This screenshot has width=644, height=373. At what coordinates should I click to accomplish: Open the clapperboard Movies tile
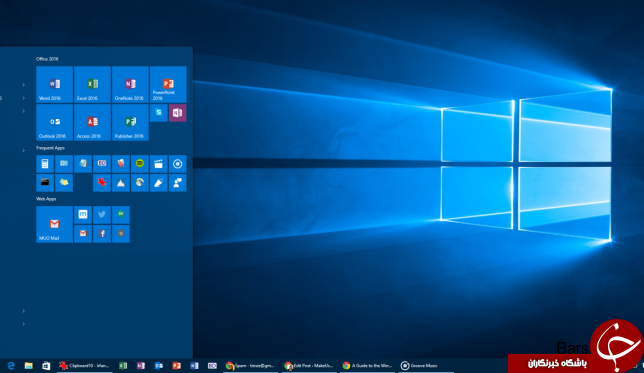159,164
